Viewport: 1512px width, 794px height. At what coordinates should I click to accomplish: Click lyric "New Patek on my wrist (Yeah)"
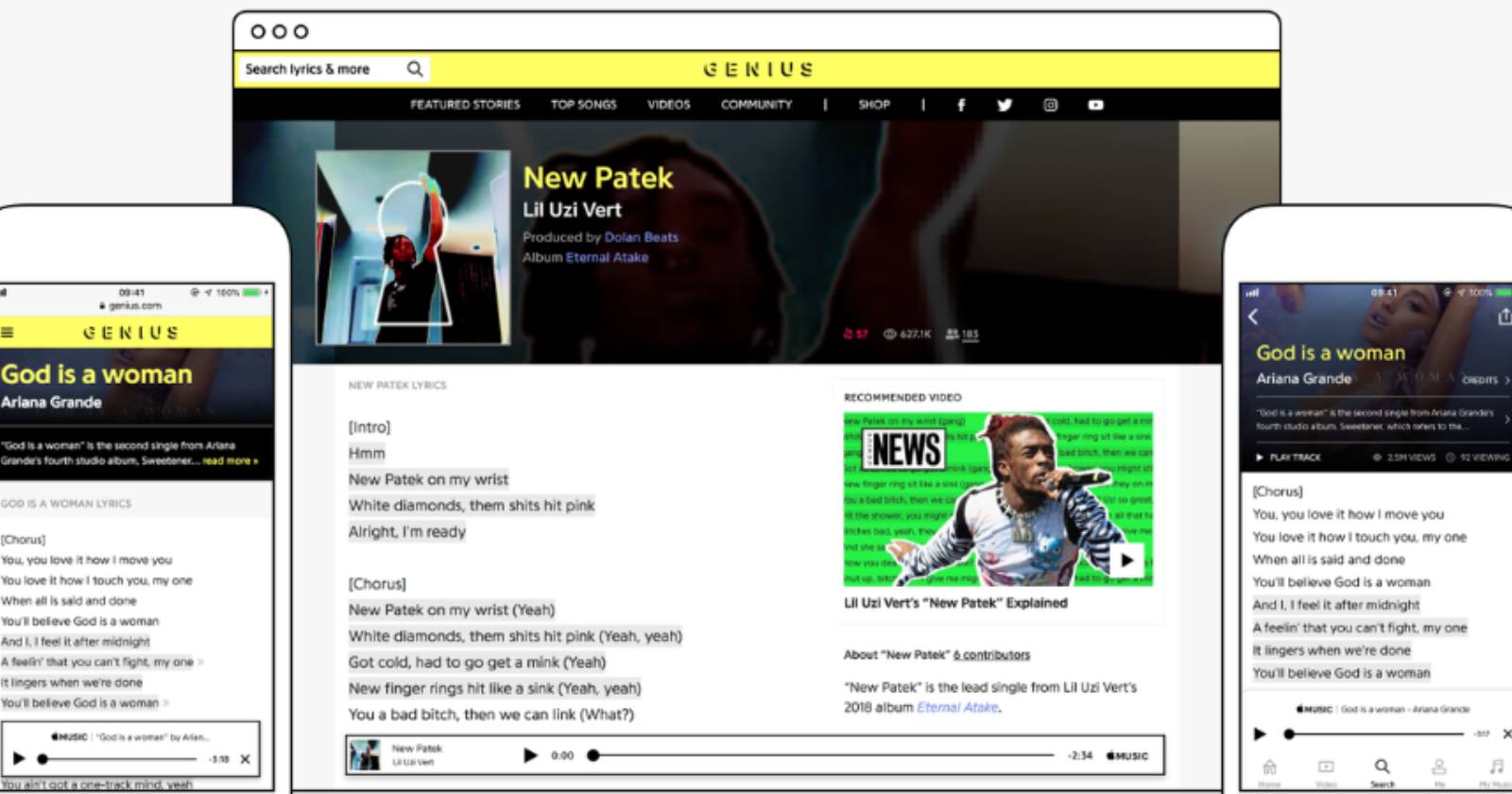tap(452, 611)
